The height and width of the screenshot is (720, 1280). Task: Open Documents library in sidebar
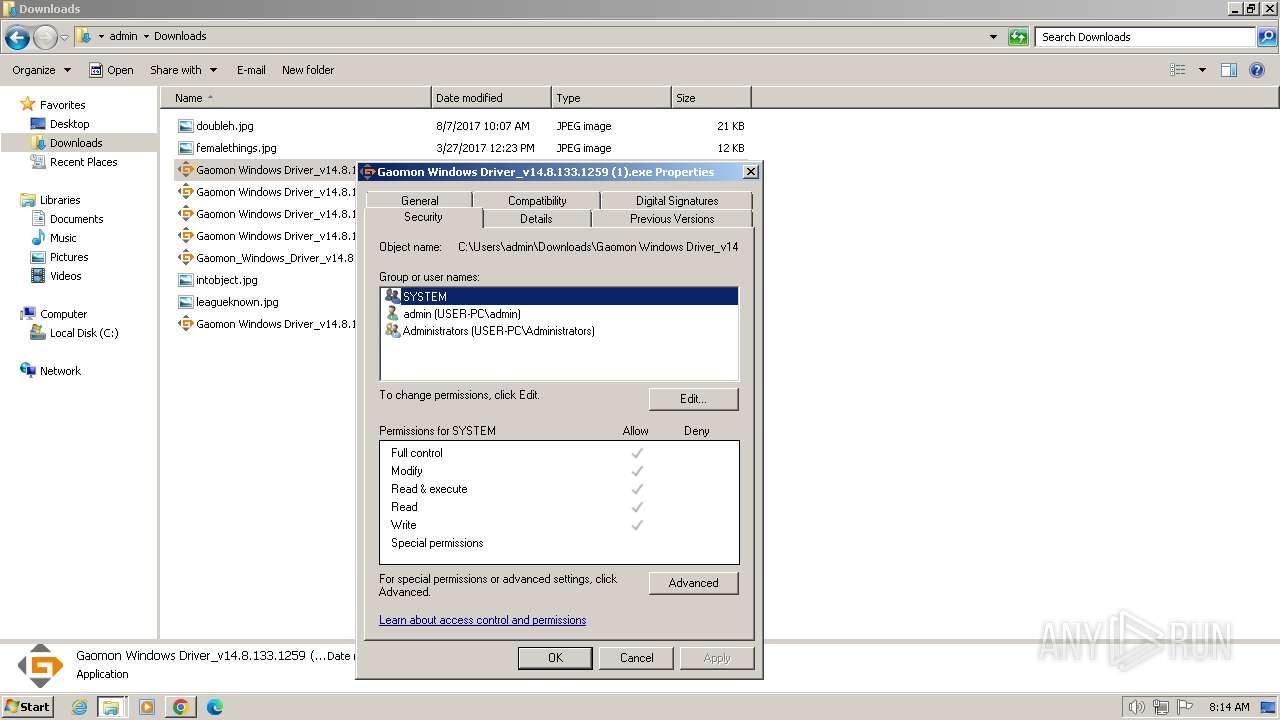(76, 219)
